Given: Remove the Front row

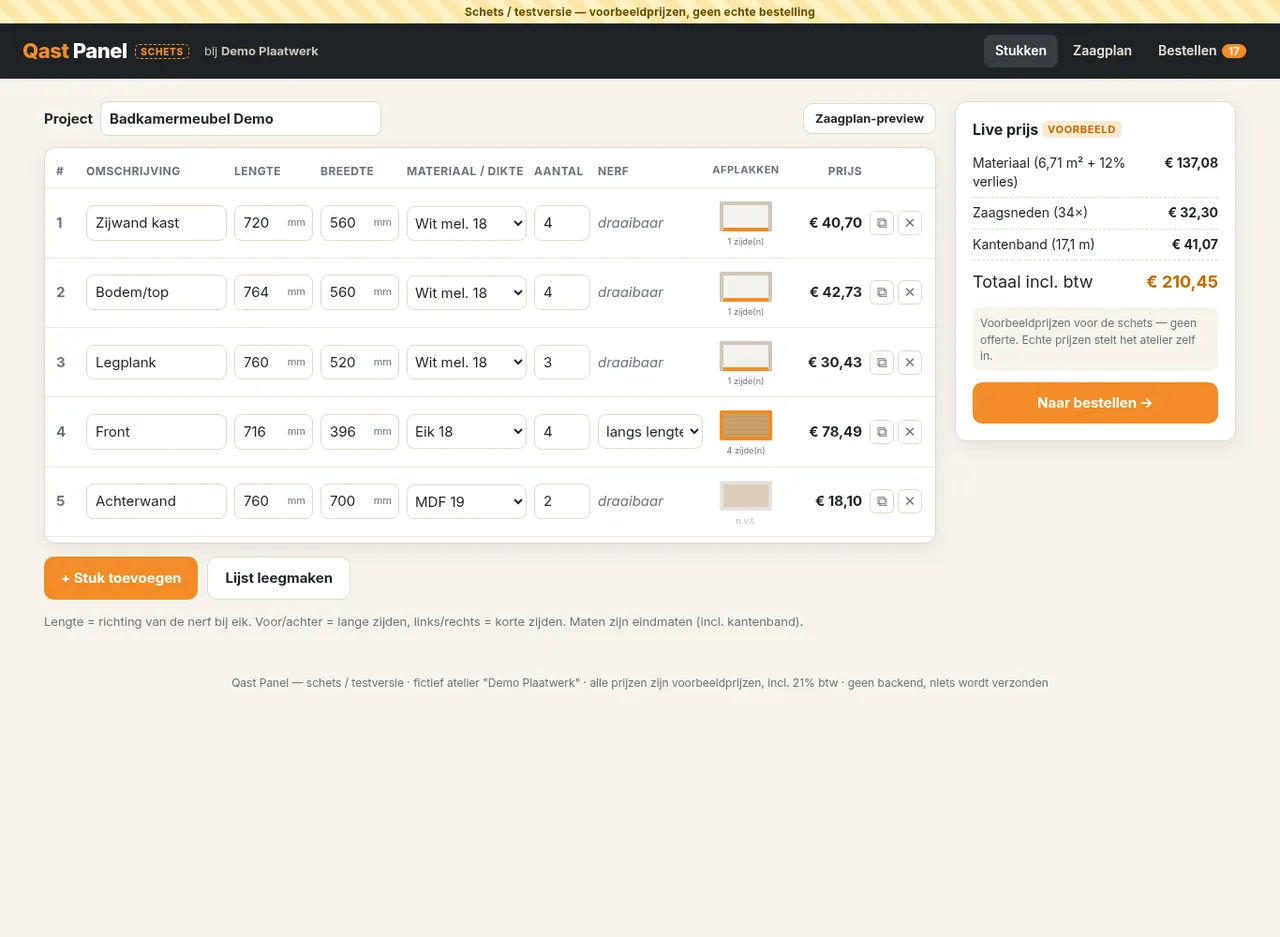Looking at the screenshot, I should coord(910,431).
